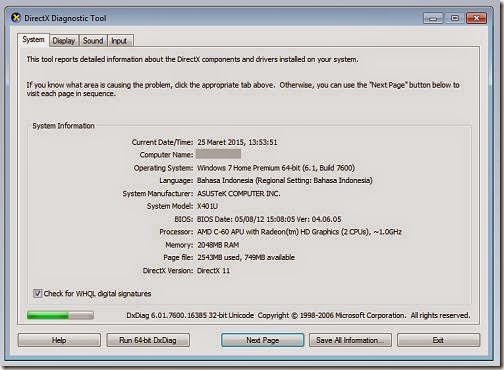Click the Help button

coord(59,340)
